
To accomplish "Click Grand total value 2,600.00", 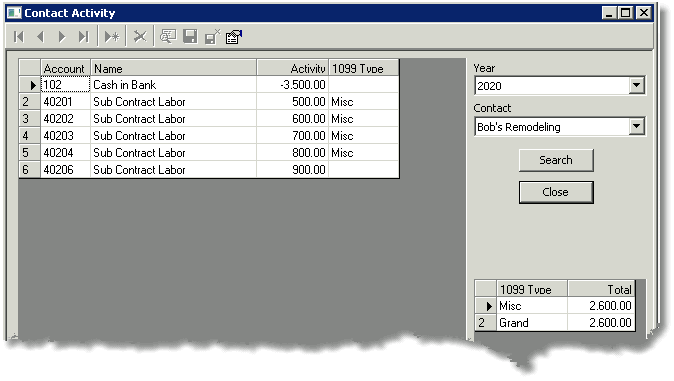I will click(601, 323).
